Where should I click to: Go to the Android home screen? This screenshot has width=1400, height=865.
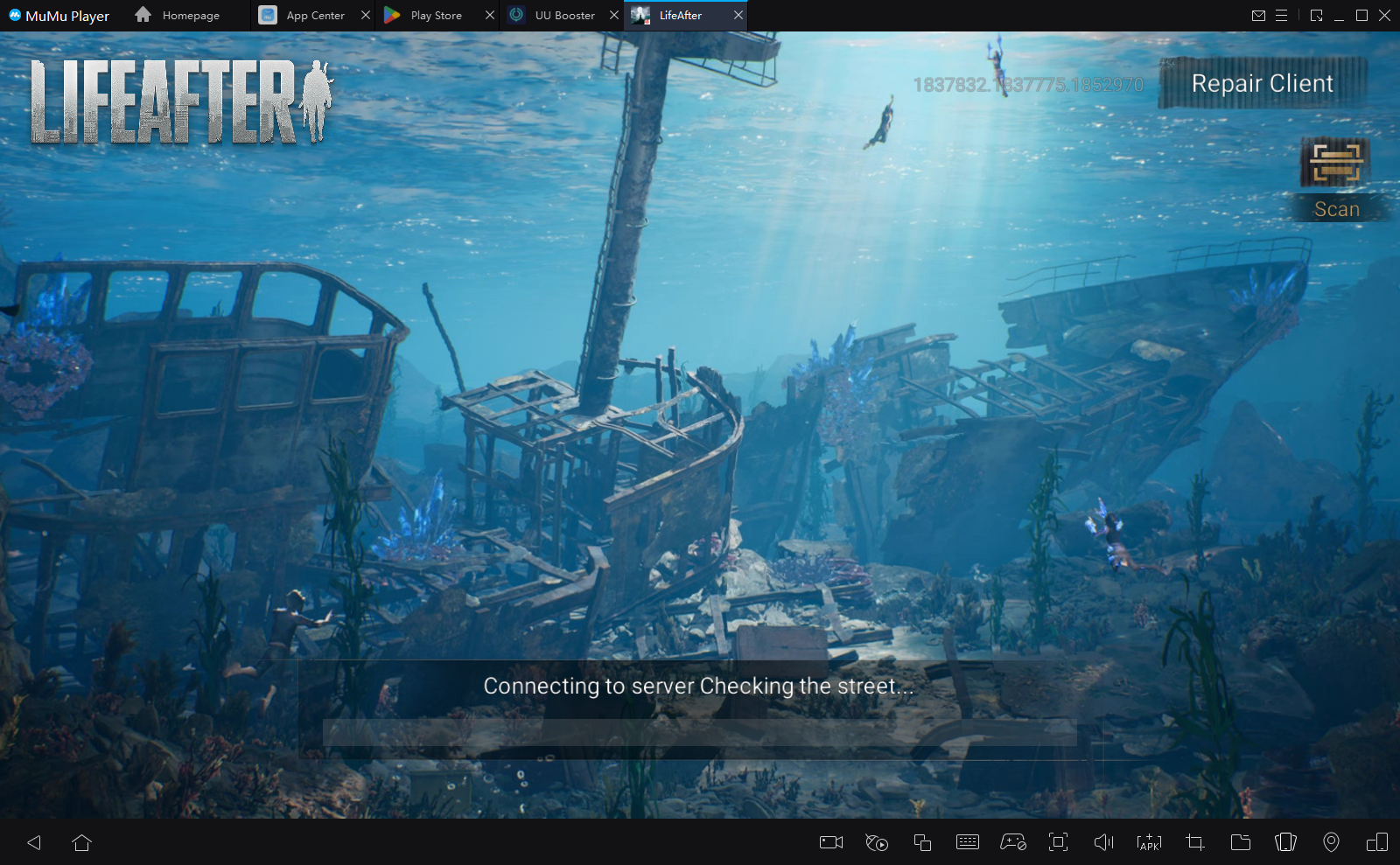(82, 842)
